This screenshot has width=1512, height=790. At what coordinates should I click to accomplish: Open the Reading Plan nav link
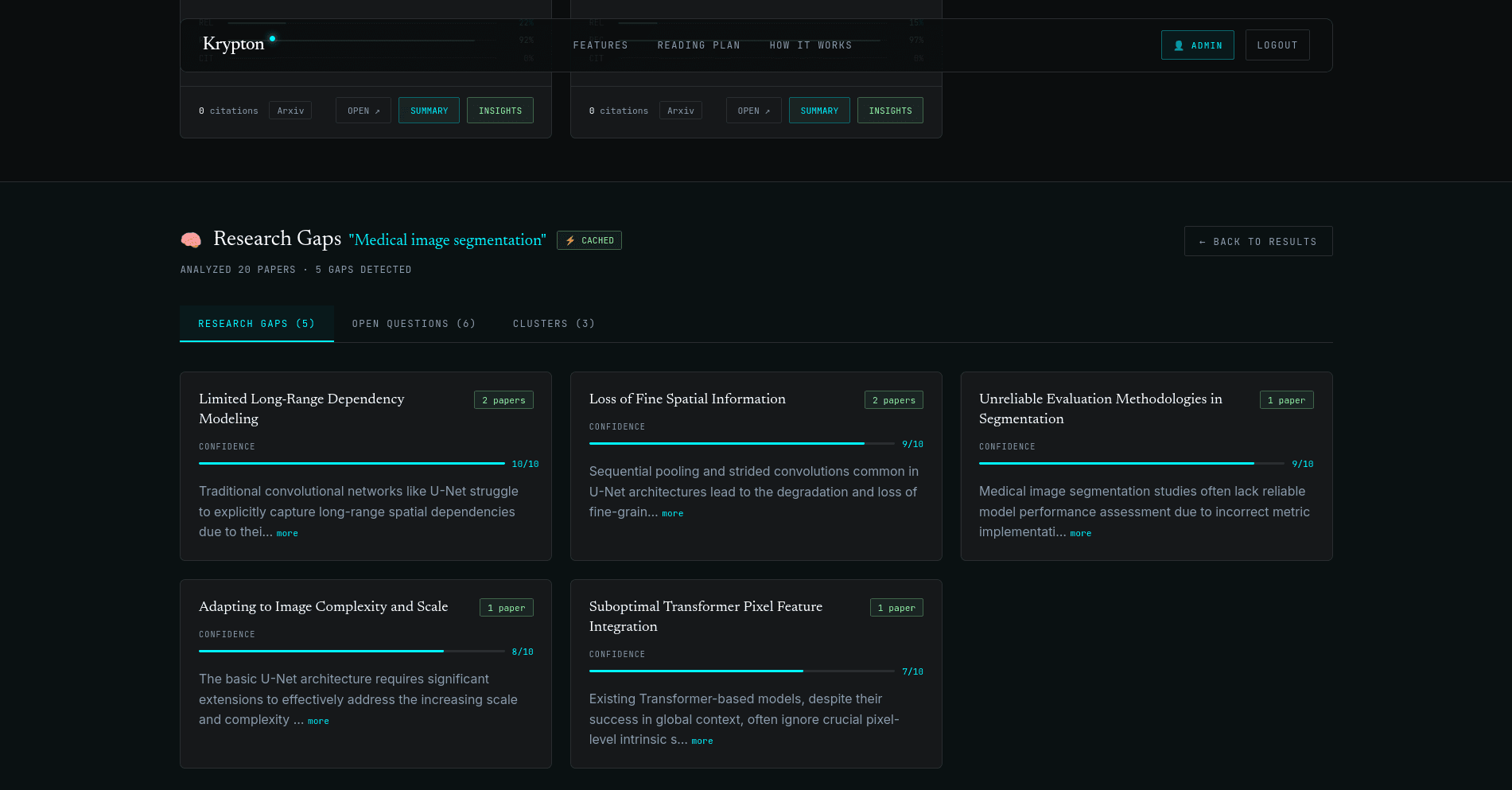coord(698,45)
